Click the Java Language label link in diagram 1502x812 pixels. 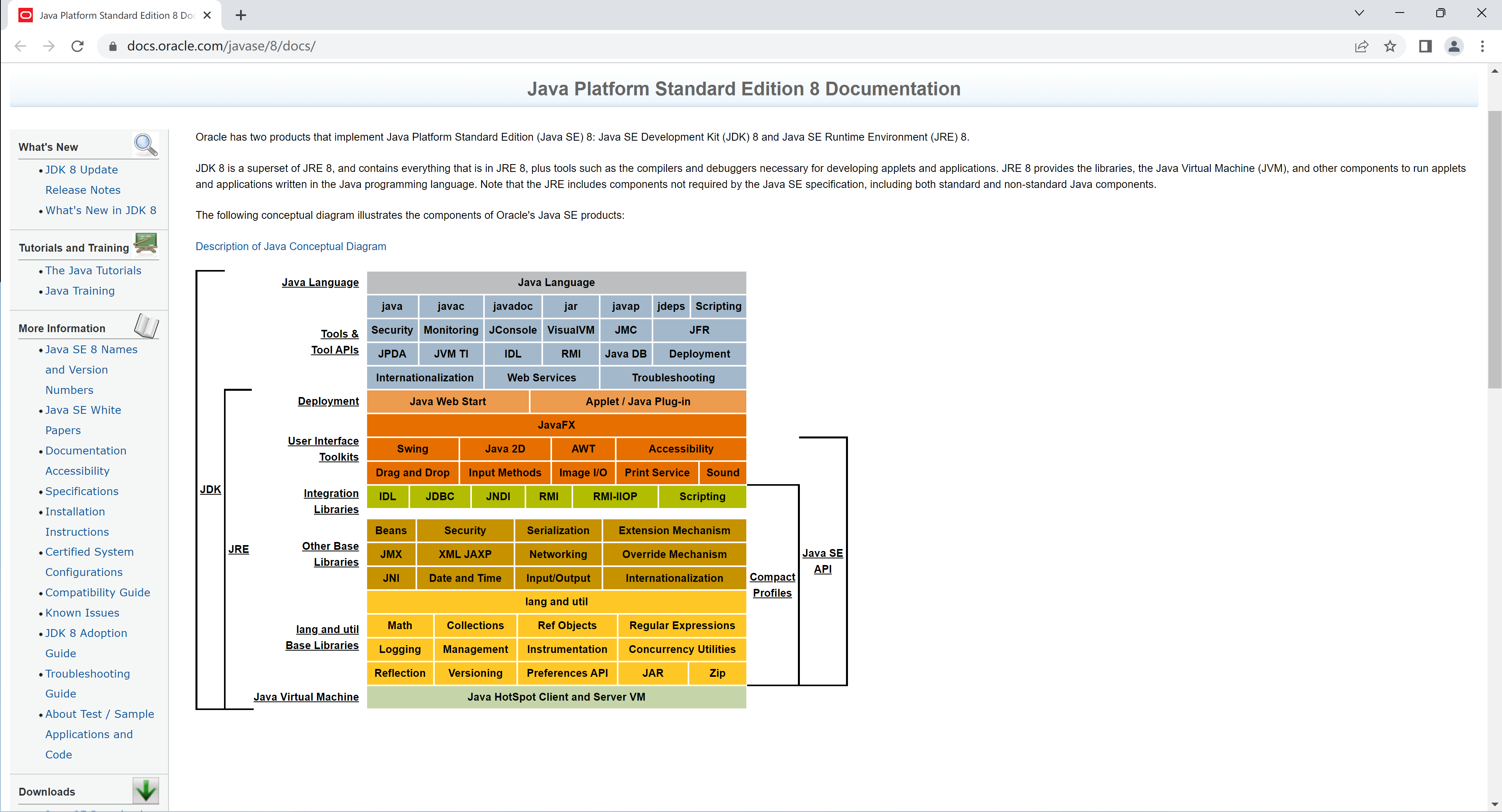[x=320, y=283]
